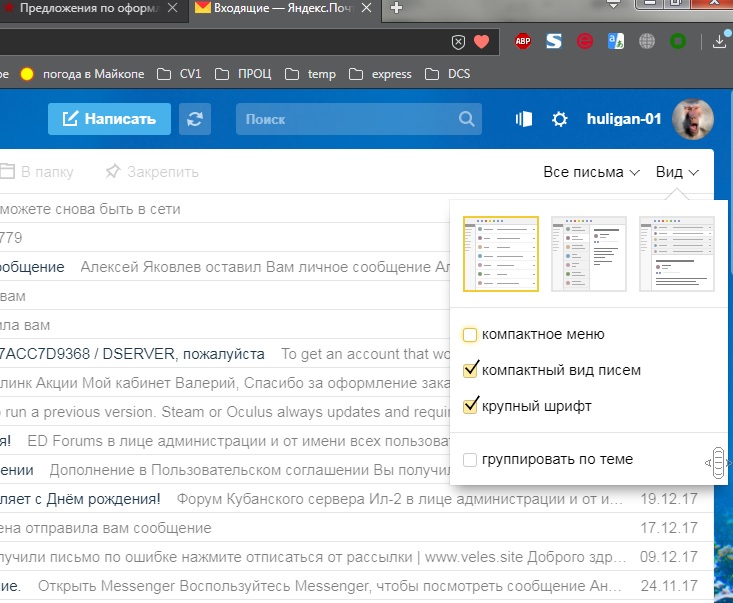Click the shield protection icon in address bar
This screenshot has width=733, height=603.
(x=459, y=42)
